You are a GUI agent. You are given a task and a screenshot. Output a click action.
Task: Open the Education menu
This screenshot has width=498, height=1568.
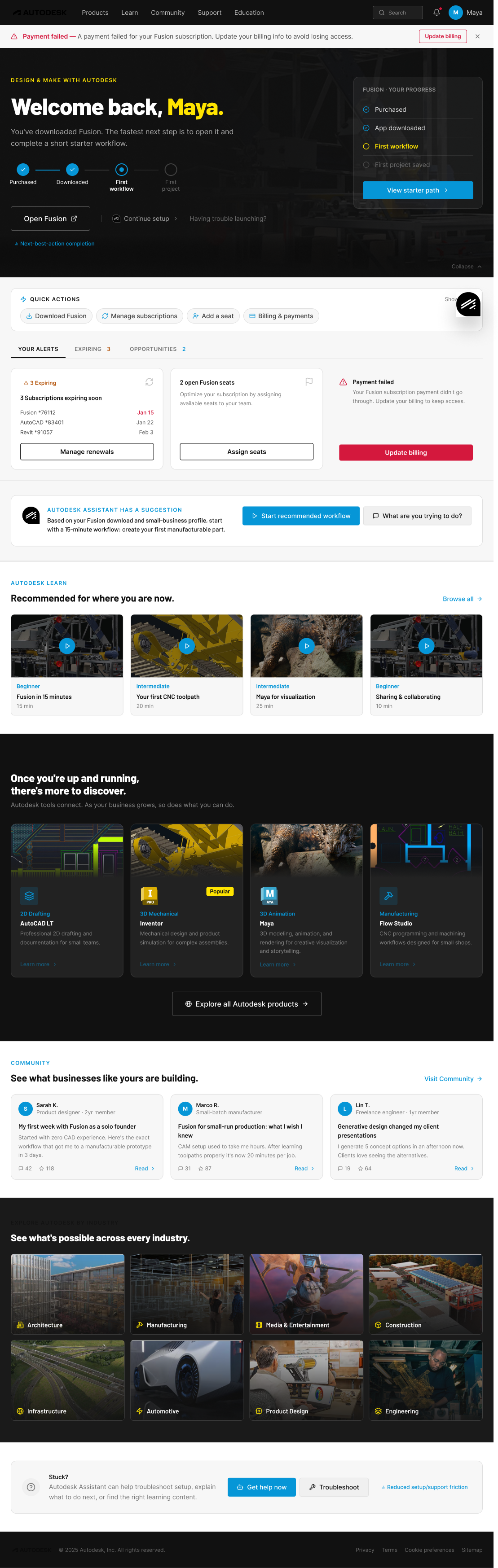(x=249, y=12)
